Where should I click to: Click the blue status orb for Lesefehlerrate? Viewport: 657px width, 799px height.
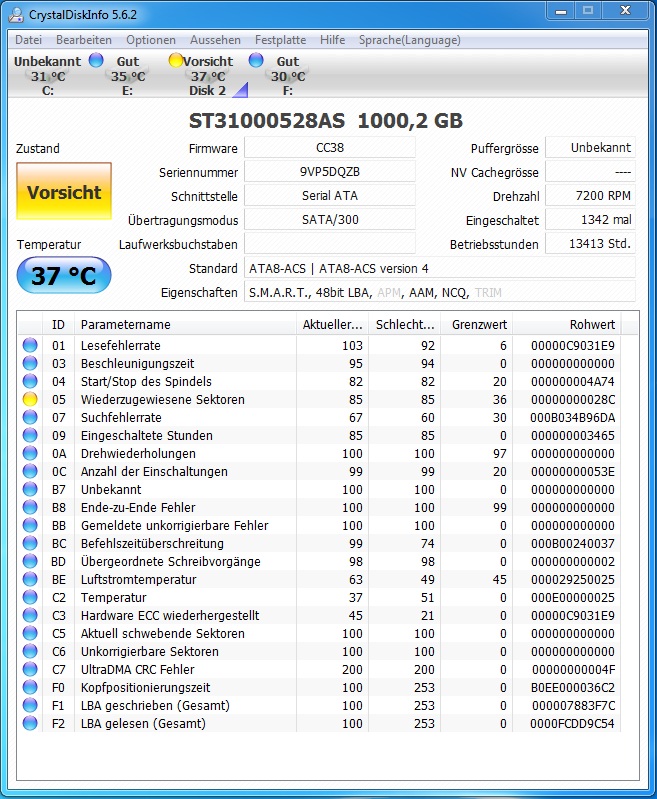coord(30,345)
